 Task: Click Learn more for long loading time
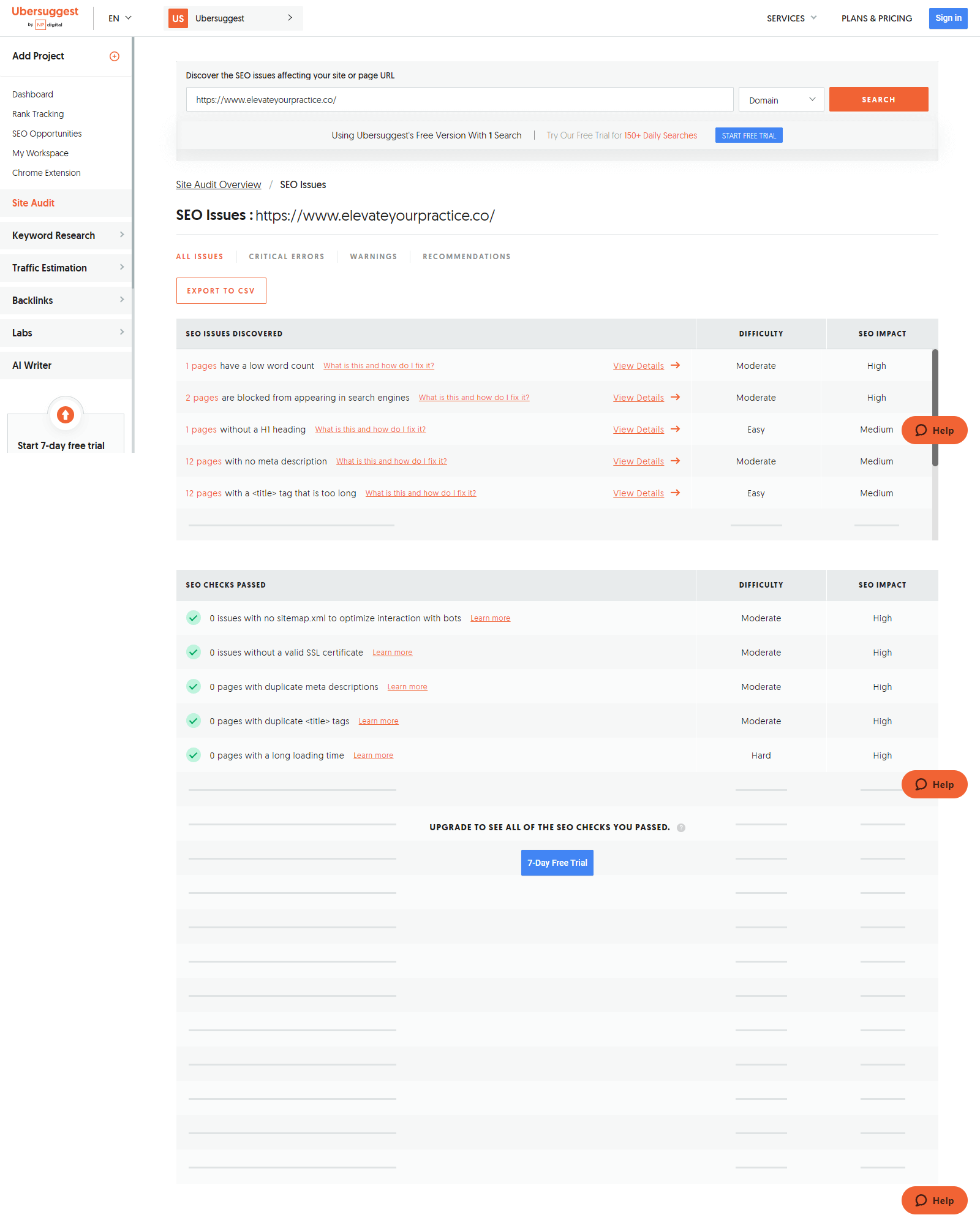click(374, 755)
